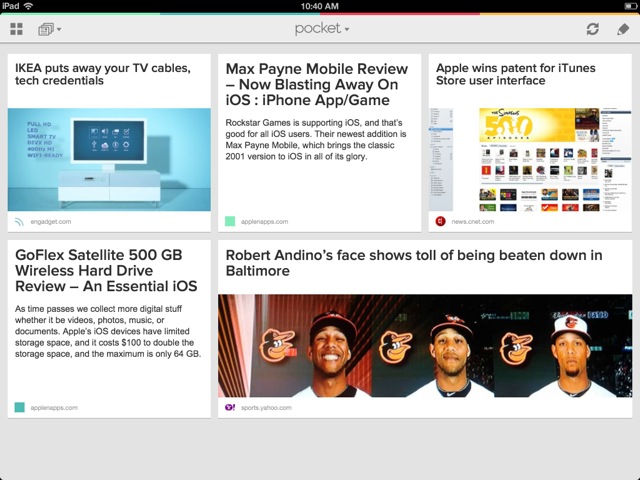Screen dimensions: 640x480
Task: Tap the edit pencil icon
Action: click(623, 29)
